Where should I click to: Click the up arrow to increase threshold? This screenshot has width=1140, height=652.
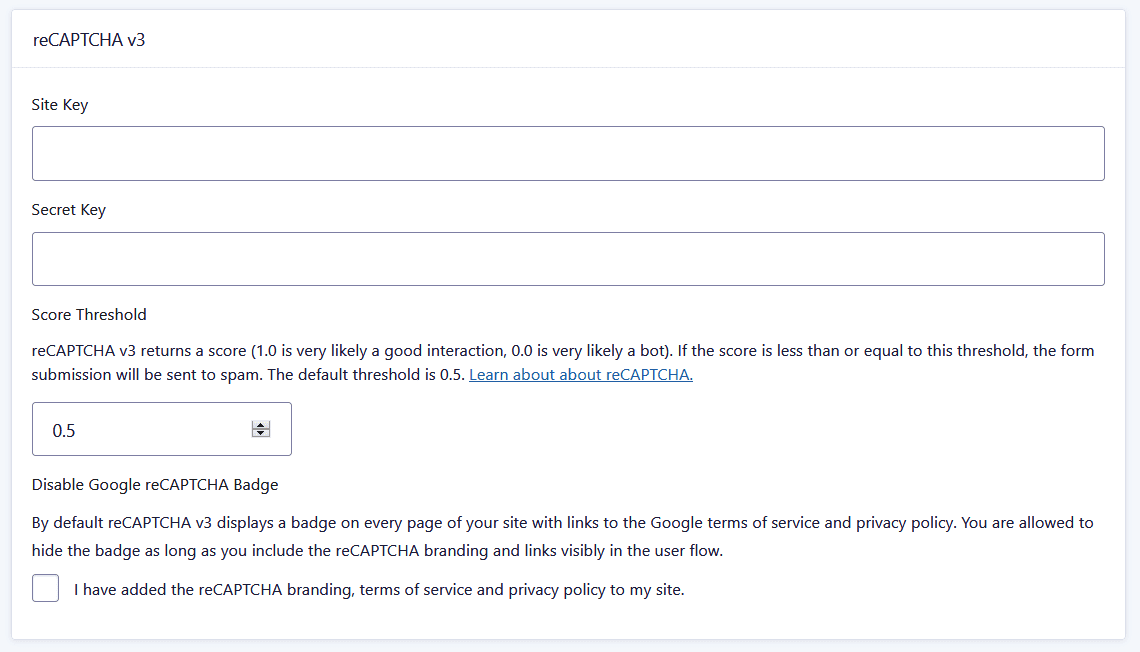pyautogui.click(x=260, y=425)
